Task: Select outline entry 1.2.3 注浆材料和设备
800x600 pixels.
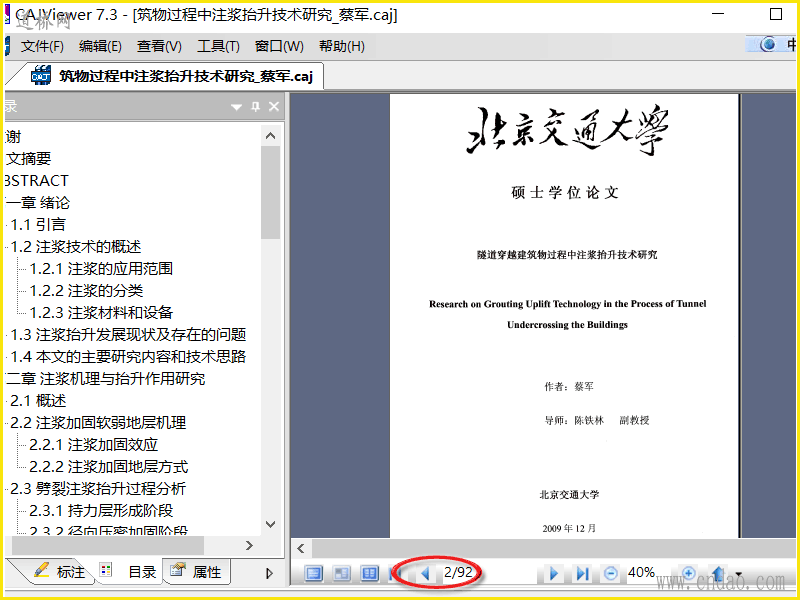Action: [101, 312]
